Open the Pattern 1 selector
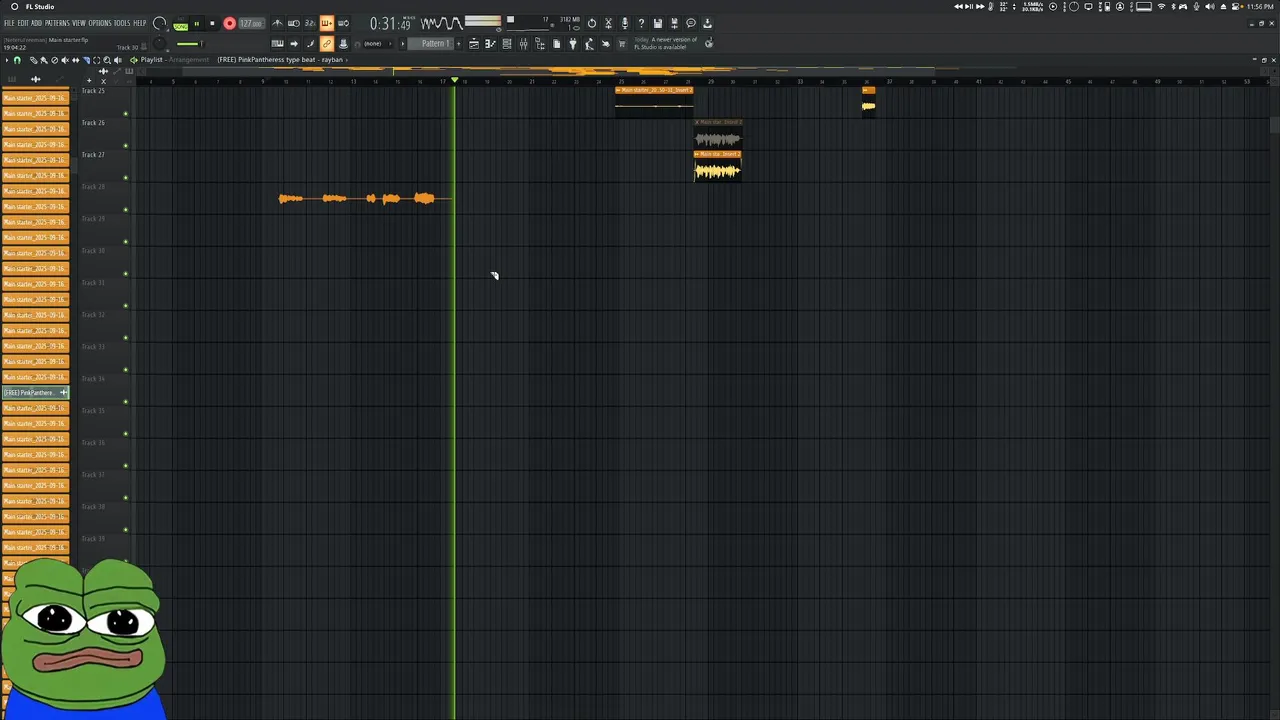Image resolution: width=1280 pixels, height=720 pixels. pos(433,44)
